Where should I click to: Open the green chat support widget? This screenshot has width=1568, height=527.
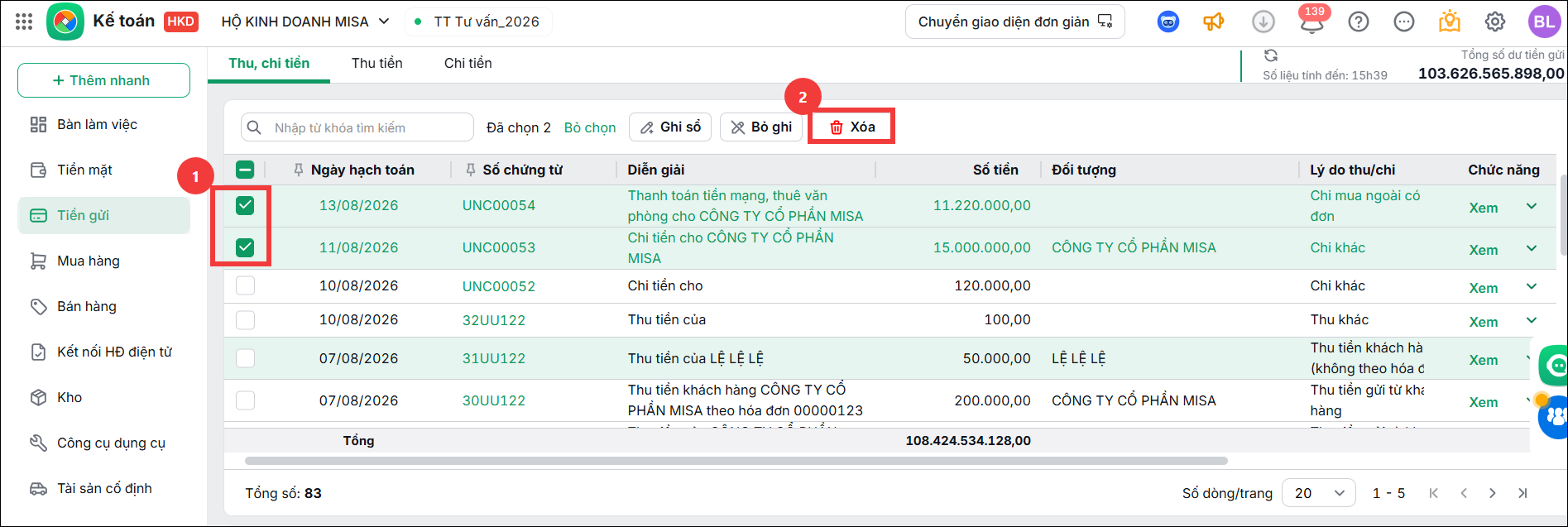[x=1554, y=365]
